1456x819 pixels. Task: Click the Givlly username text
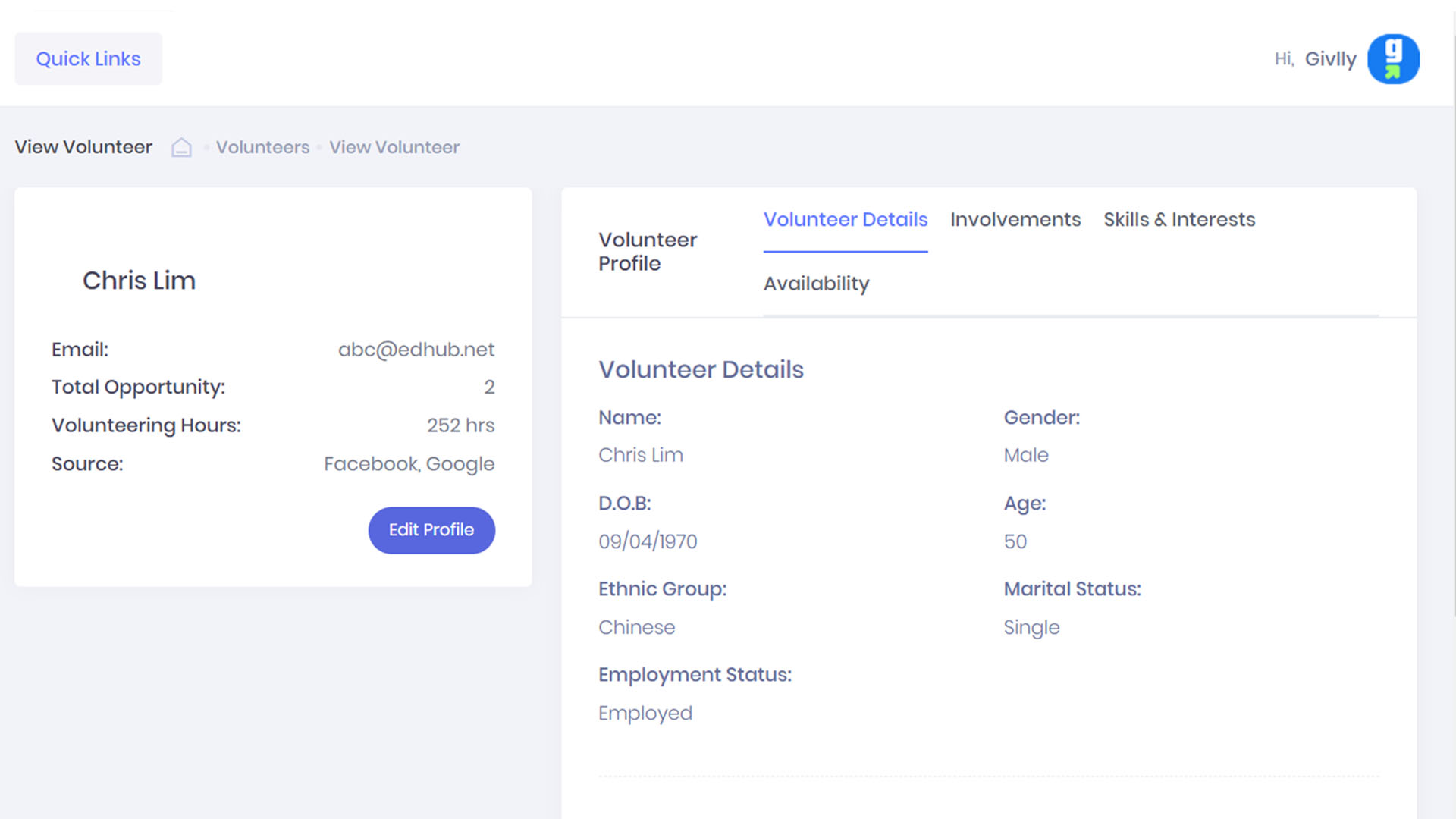point(1330,59)
